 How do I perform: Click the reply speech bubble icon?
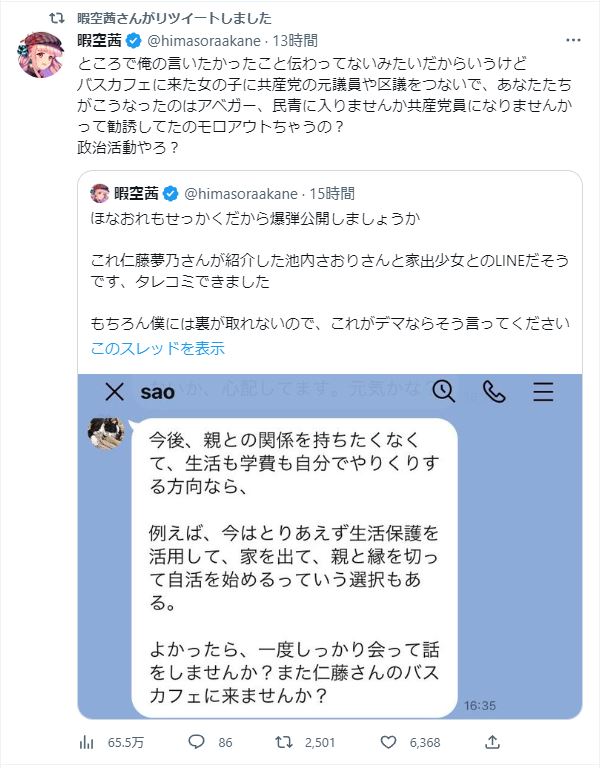coord(196,743)
